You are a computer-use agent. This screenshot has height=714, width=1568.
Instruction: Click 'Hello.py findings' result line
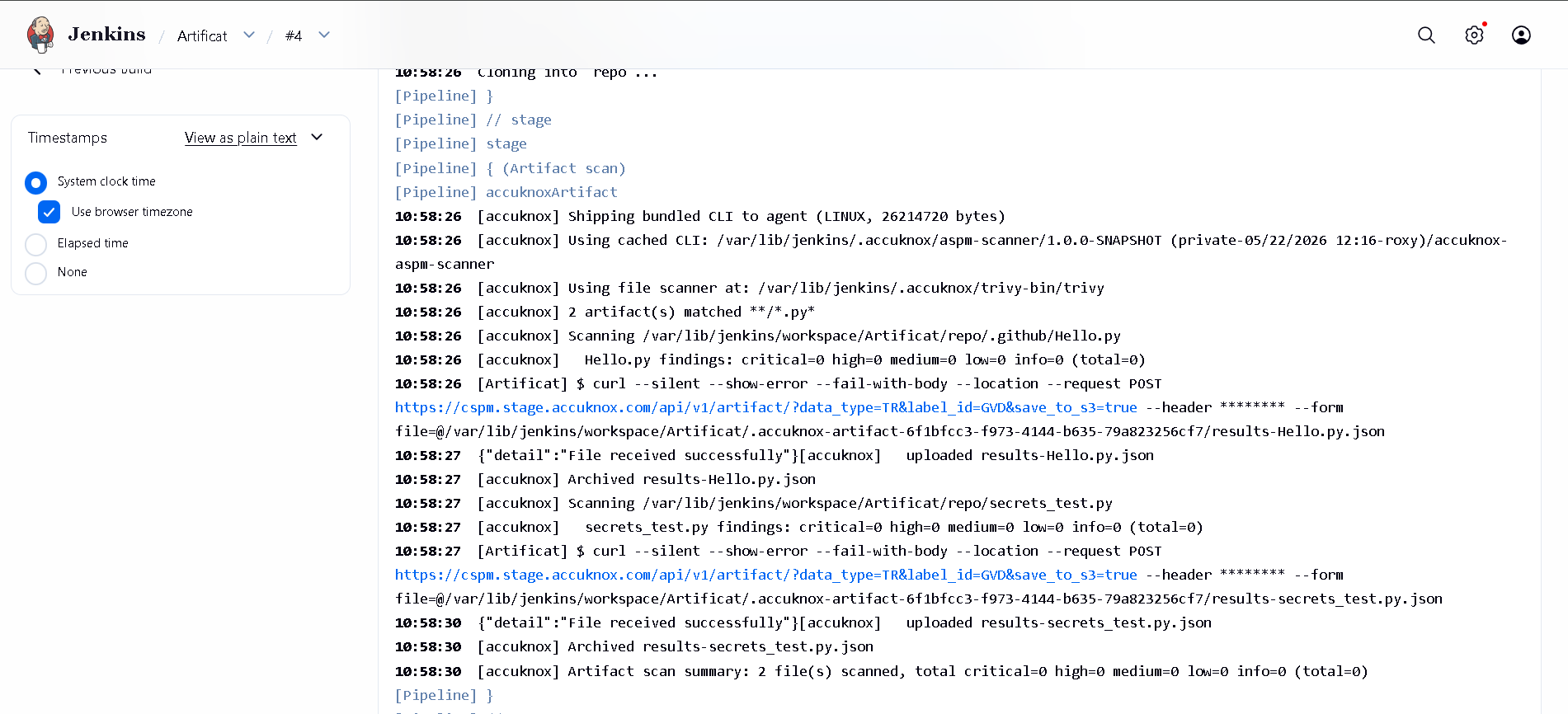tap(770, 359)
